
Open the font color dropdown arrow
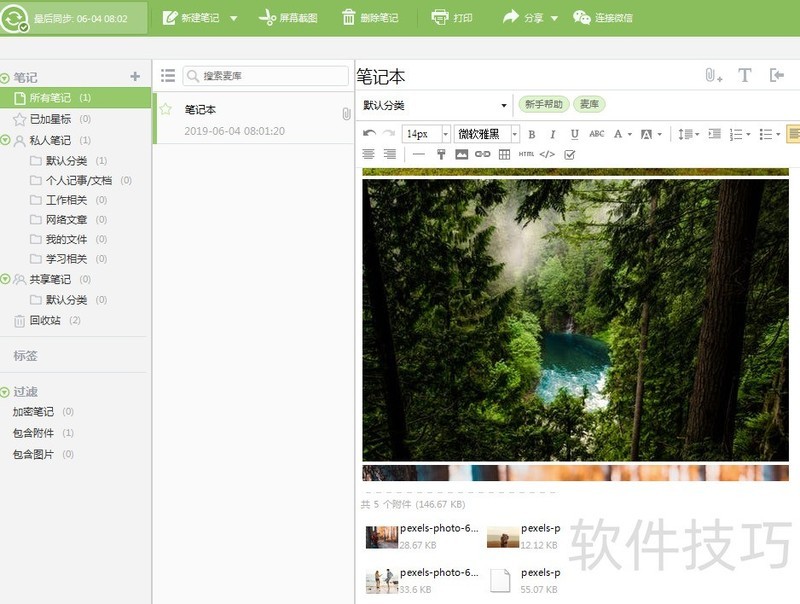630,134
